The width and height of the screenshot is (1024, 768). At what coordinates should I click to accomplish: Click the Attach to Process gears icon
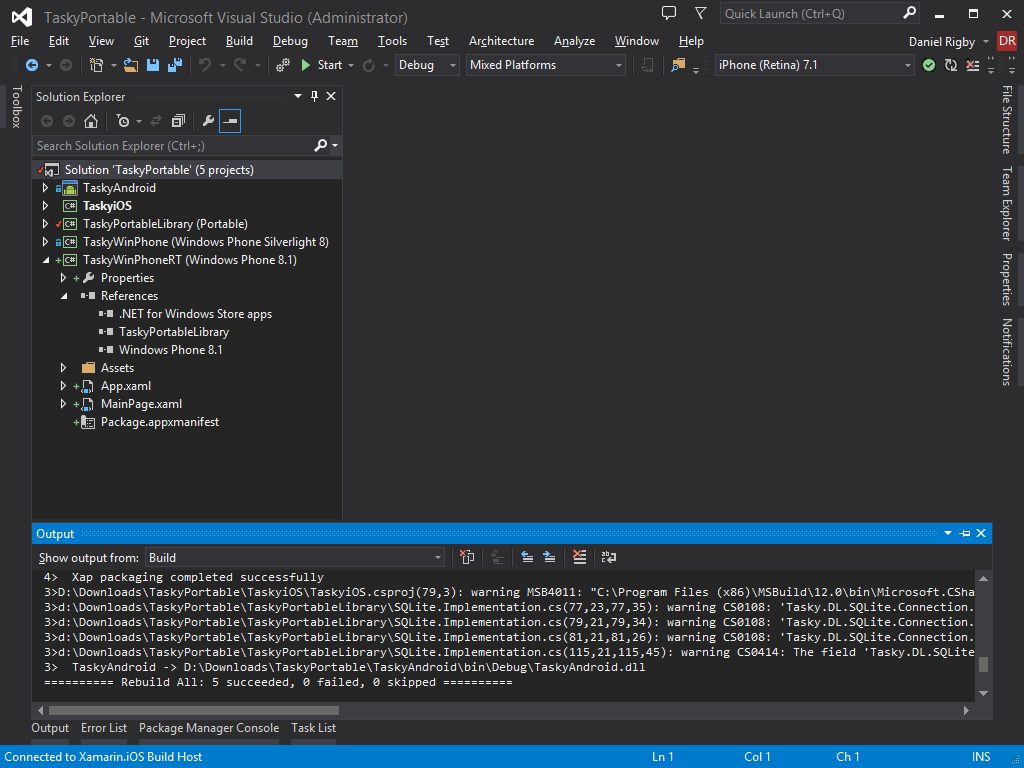(x=283, y=65)
